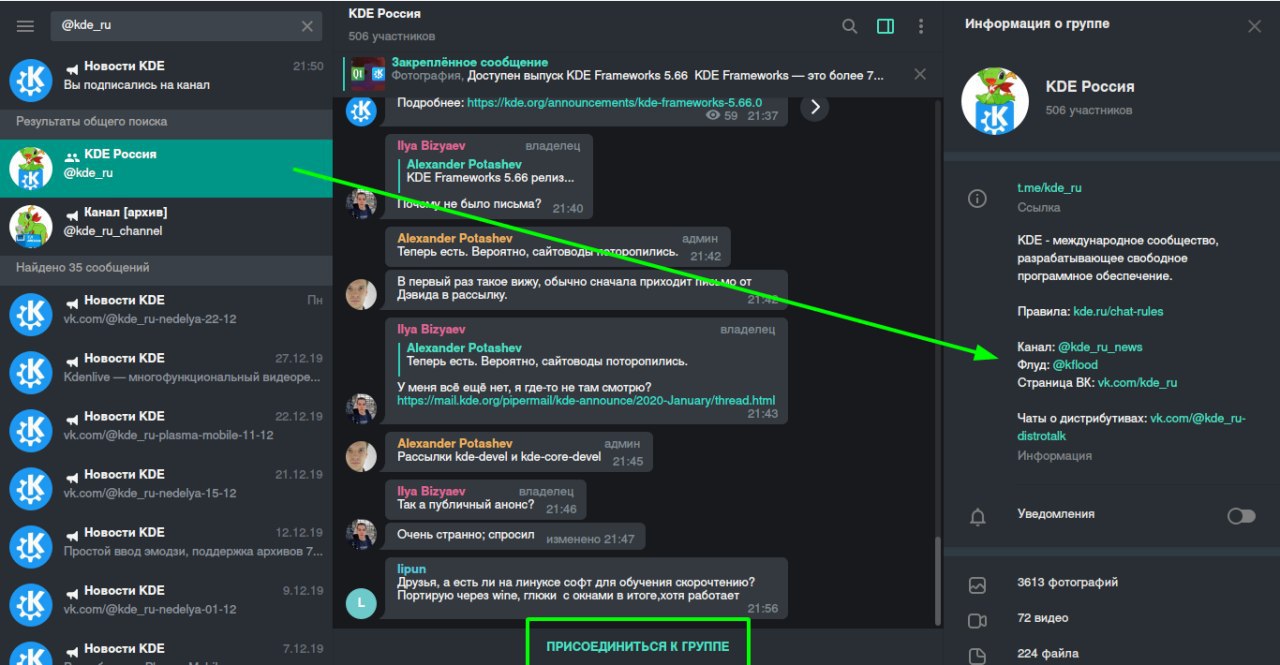1280x665 pixels.
Task: Open the 72 видео shared videos
Action: (x=1042, y=618)
